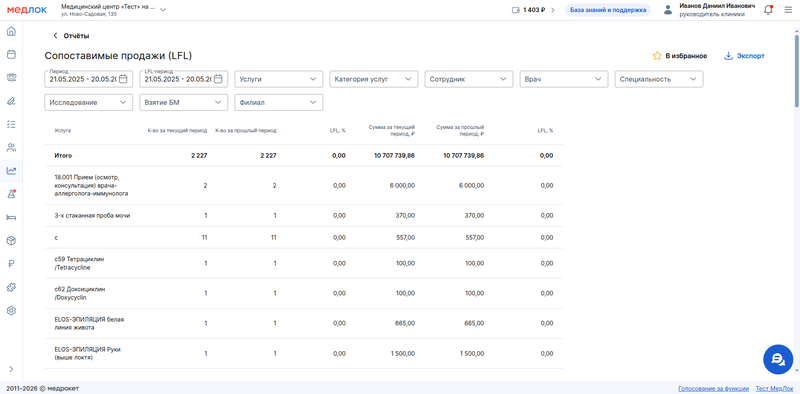Open the Home page from sidebar

coord(11,31)
